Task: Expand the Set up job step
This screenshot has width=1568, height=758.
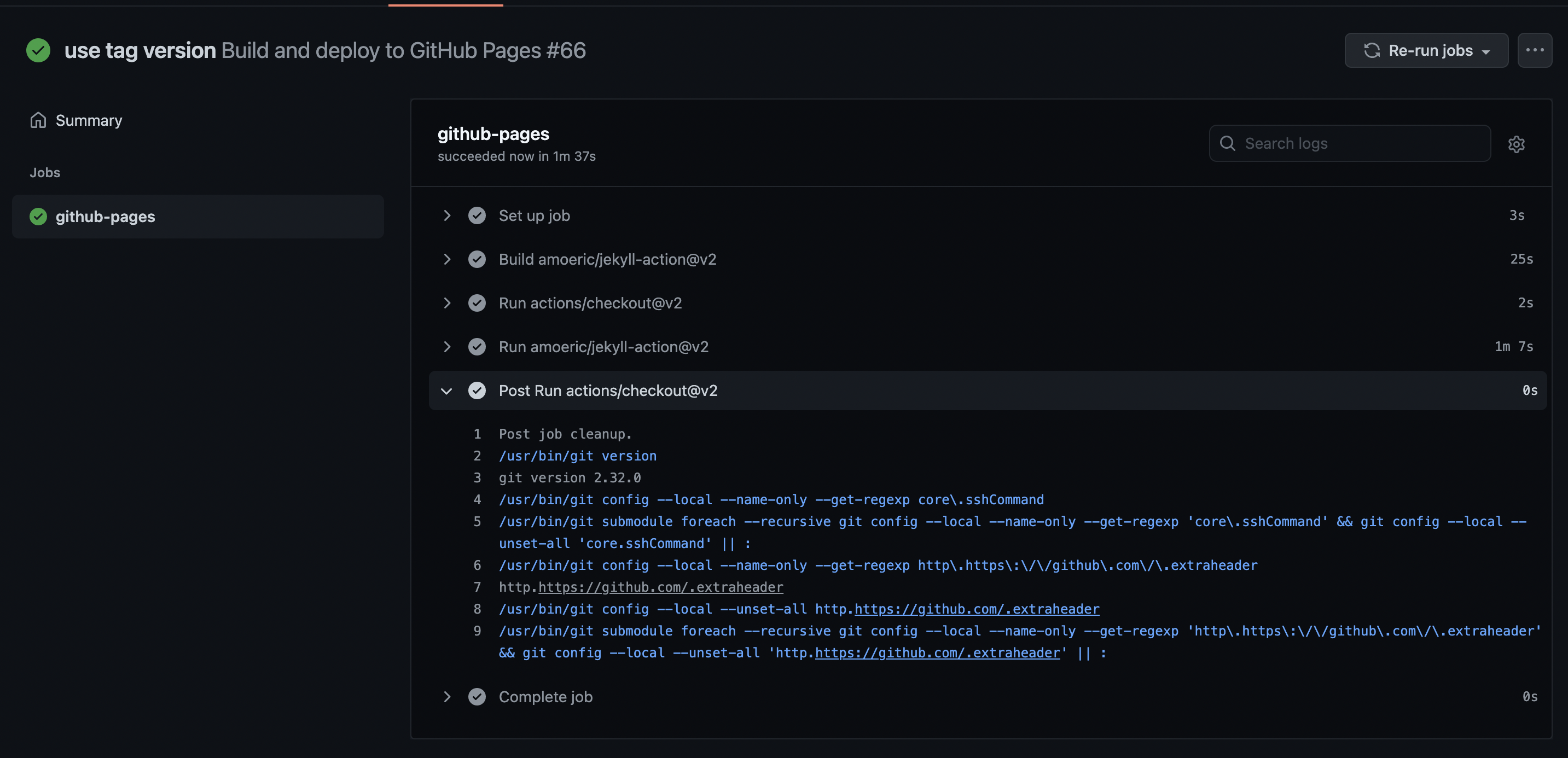Action: [447, 216]
